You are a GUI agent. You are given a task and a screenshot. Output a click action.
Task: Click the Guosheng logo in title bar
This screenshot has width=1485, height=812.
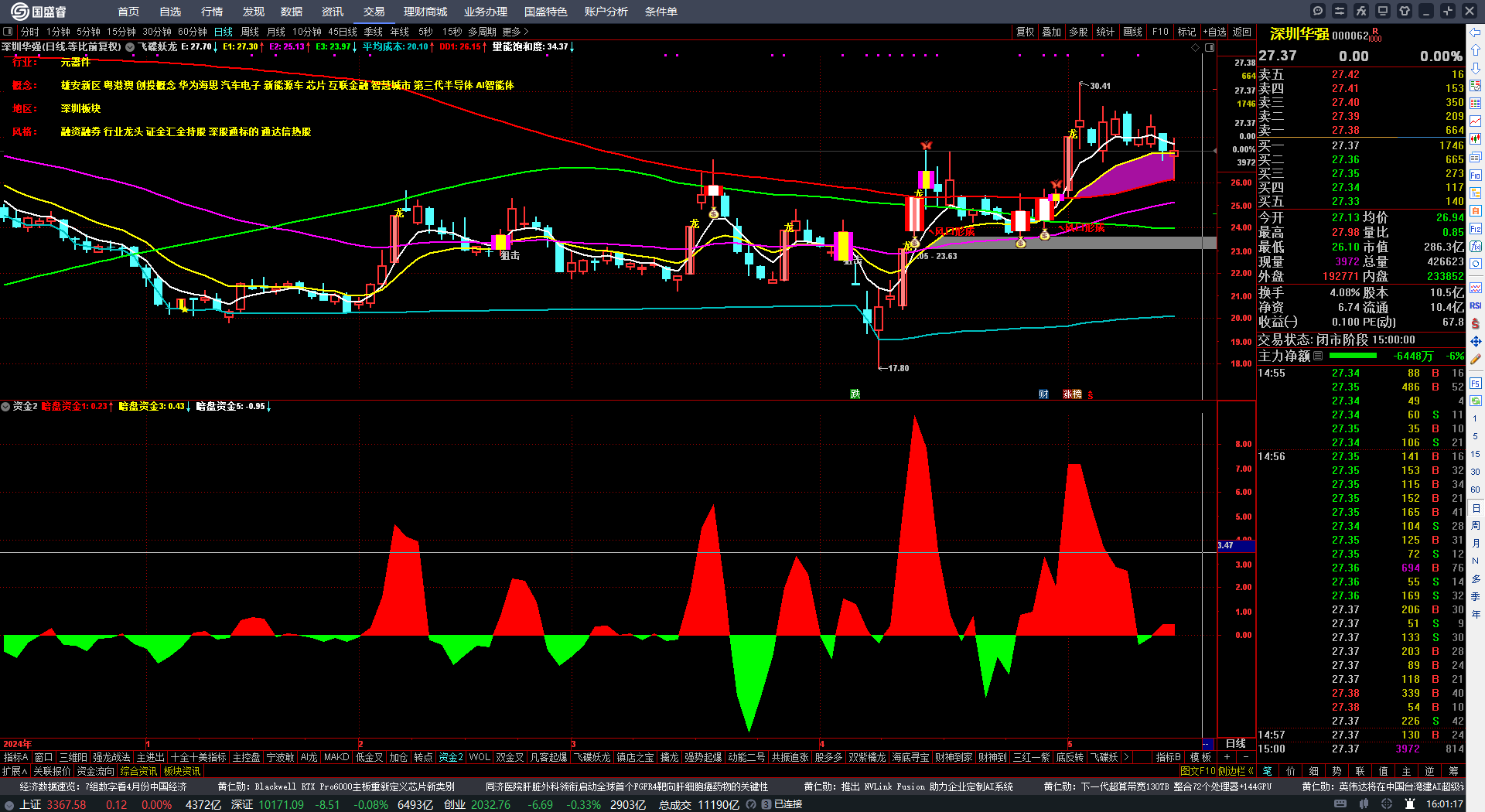(38, 12)
